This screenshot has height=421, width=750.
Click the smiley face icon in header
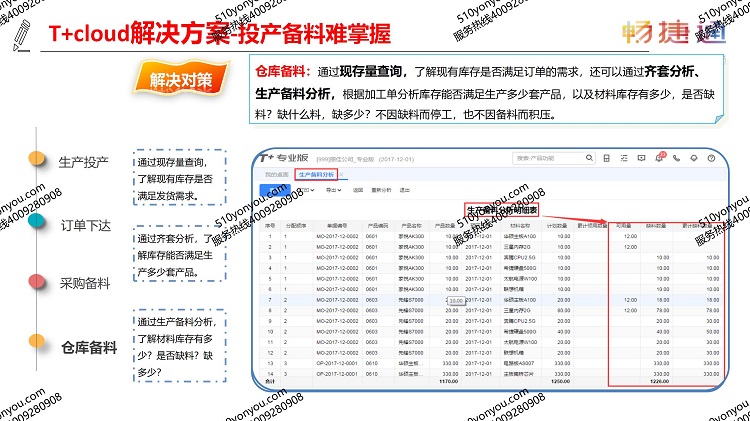[696, 157]
